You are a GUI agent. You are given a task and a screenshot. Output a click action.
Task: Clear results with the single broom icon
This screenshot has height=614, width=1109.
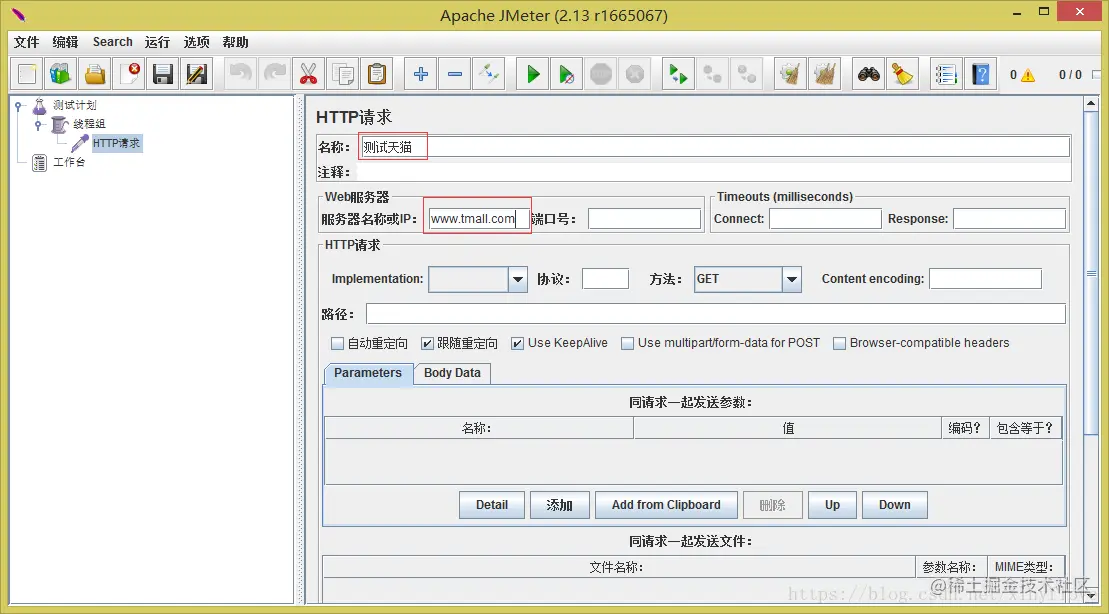(x=791, y=74)
